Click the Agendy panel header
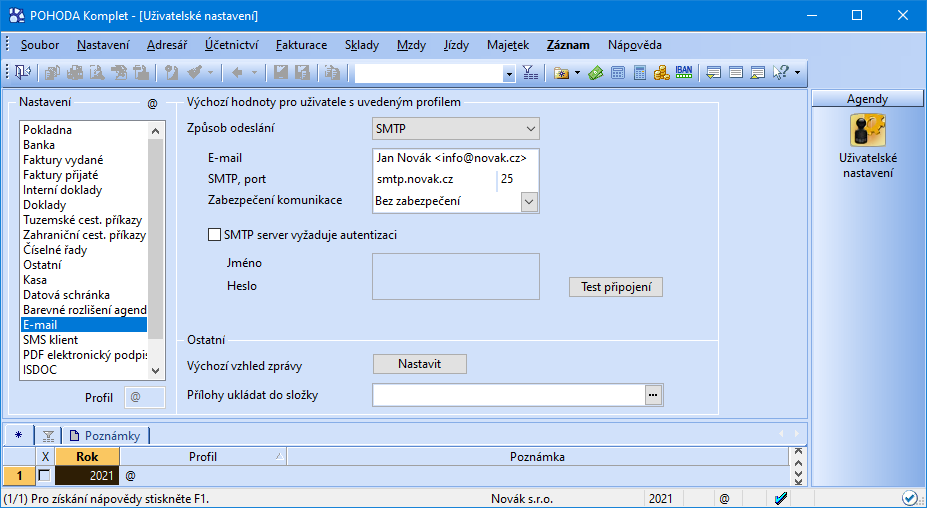This screenshot has width=927, height=508. 867,99
